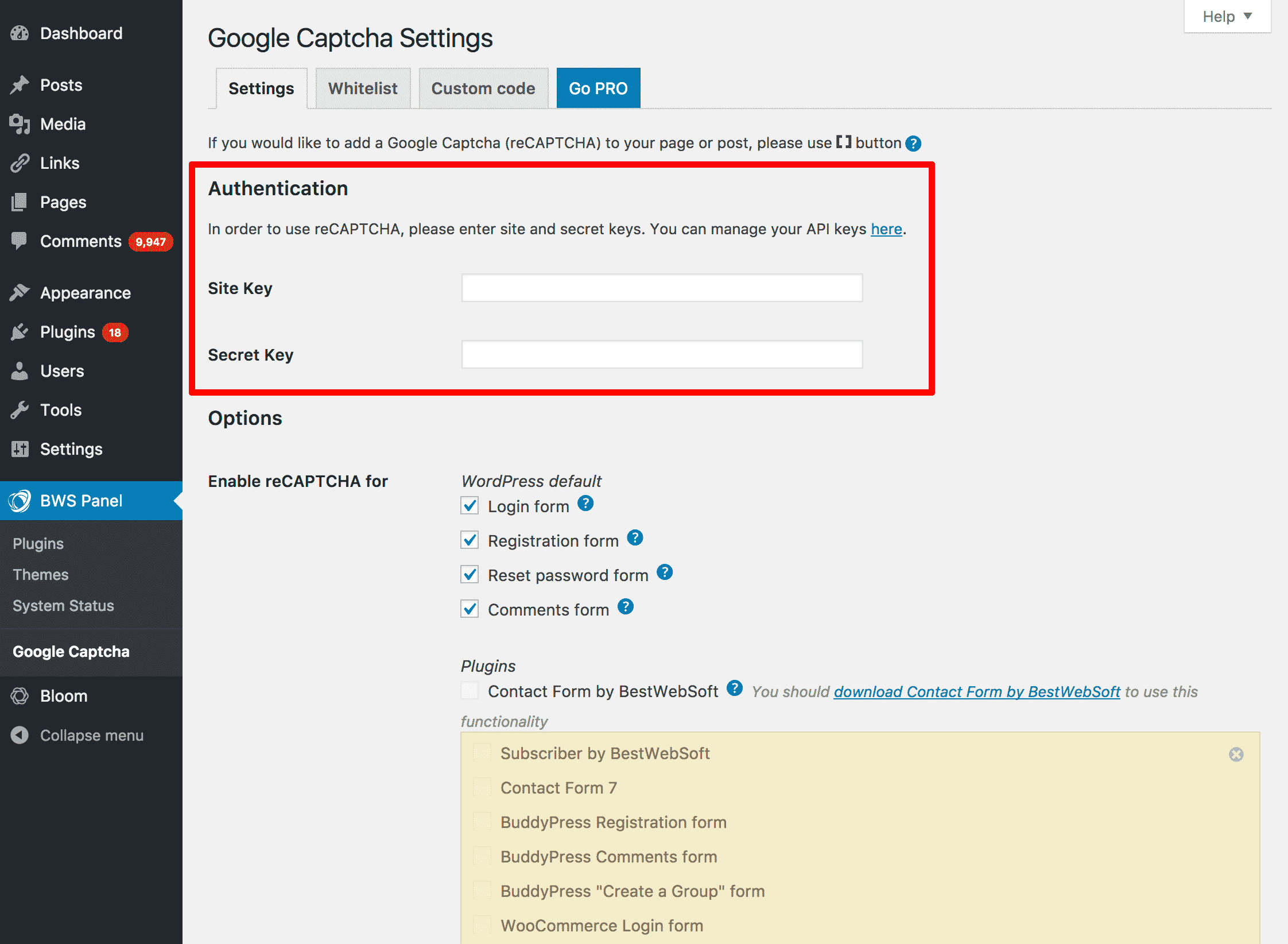Click the Dashboard gauge icon in sidebar
The height and width of the screenshot is (944, 1288).
coord(20,33)
